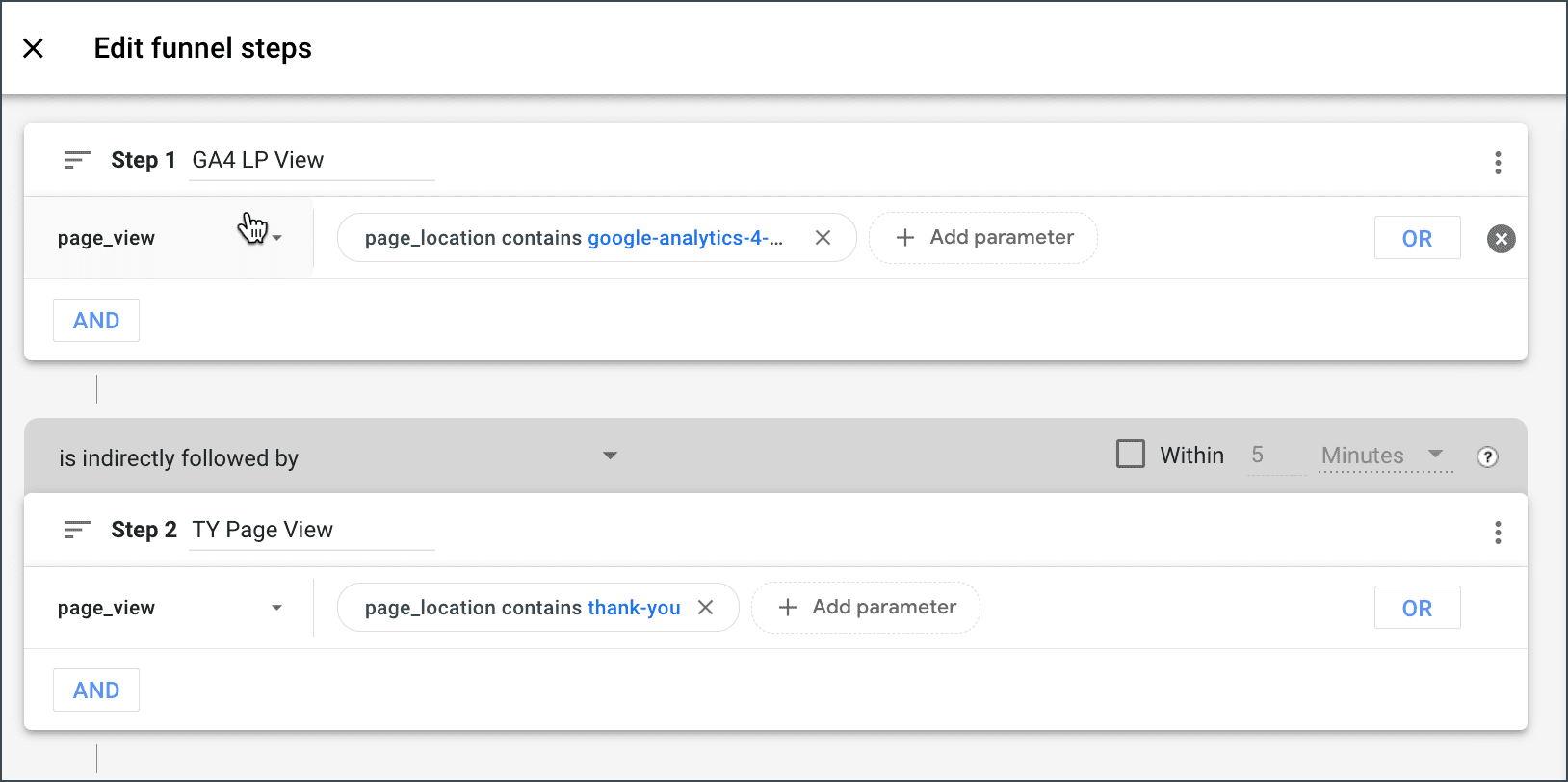The height and width of the screenshot is (782, 1568).
Task: Open Step 2 three-dot options menu
Action: (x=1498, y=533)
